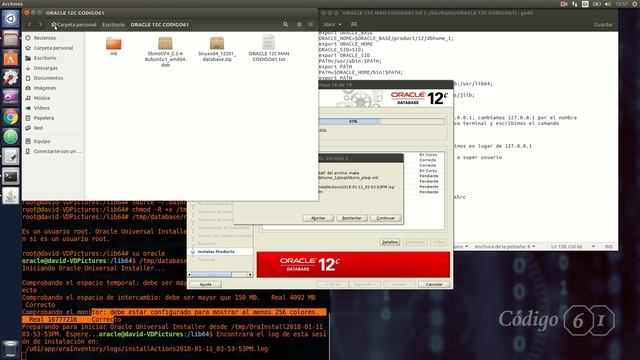Click the red recording indicator in top panel
Viewport: 640px width, 360px height.
tap(564, 4)
